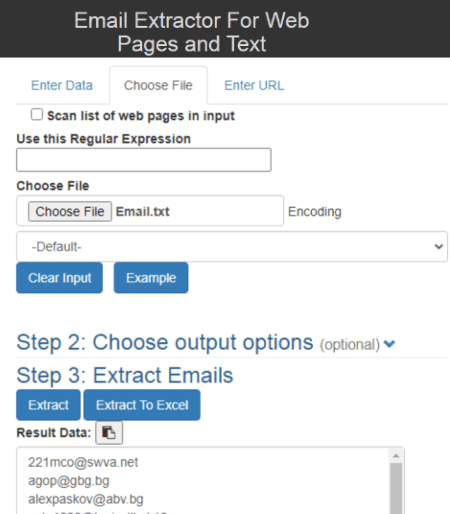Open the Enter URL tab

pyautogui.click(x=254, y=85)
